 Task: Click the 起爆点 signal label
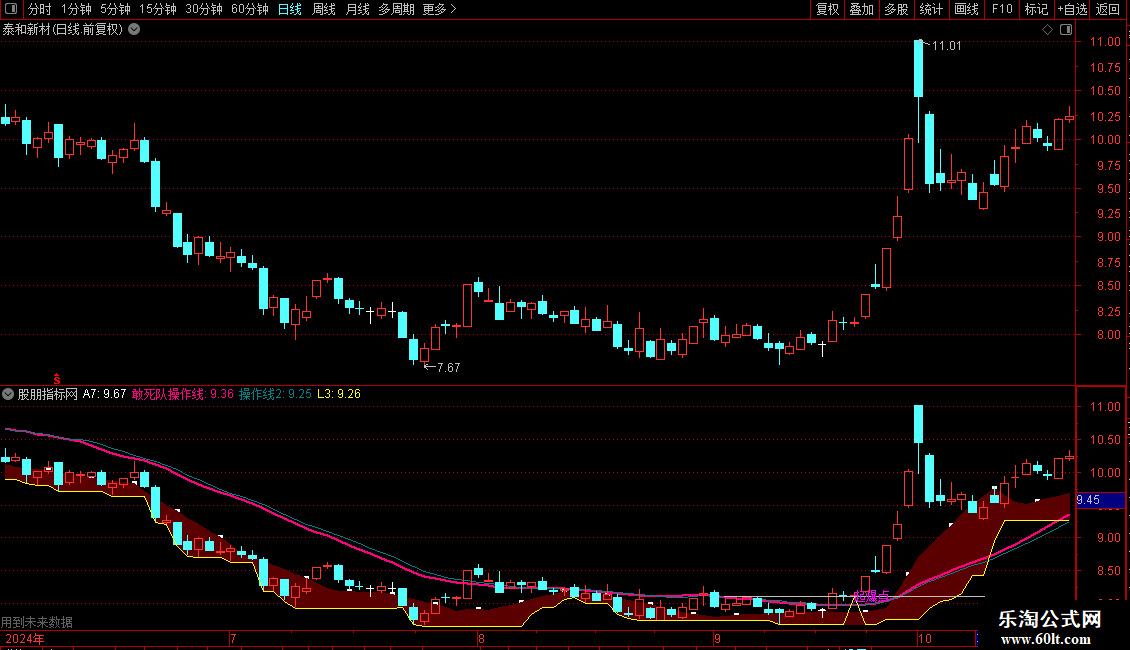pyautogui.click(x=871, y=596)
